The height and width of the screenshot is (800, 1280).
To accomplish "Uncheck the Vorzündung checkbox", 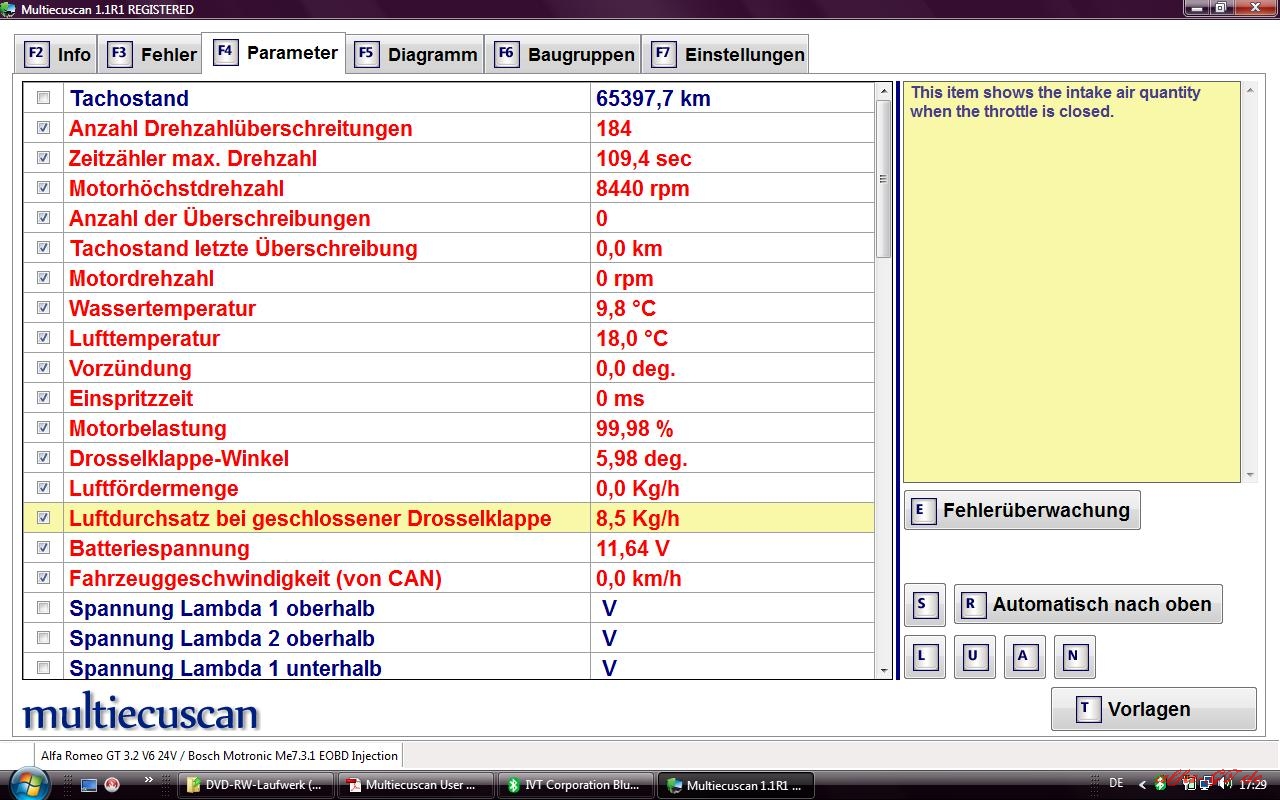I will [43, 368].
